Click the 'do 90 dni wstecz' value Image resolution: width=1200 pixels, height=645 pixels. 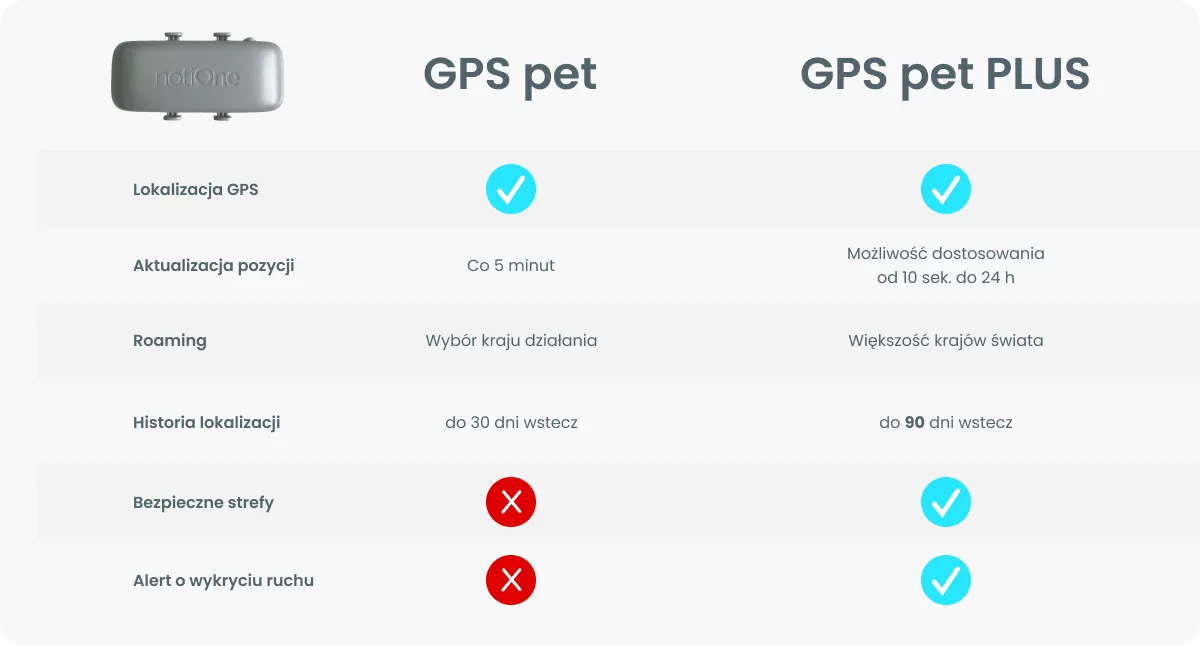pyautogui.click(x=946, y=422)
